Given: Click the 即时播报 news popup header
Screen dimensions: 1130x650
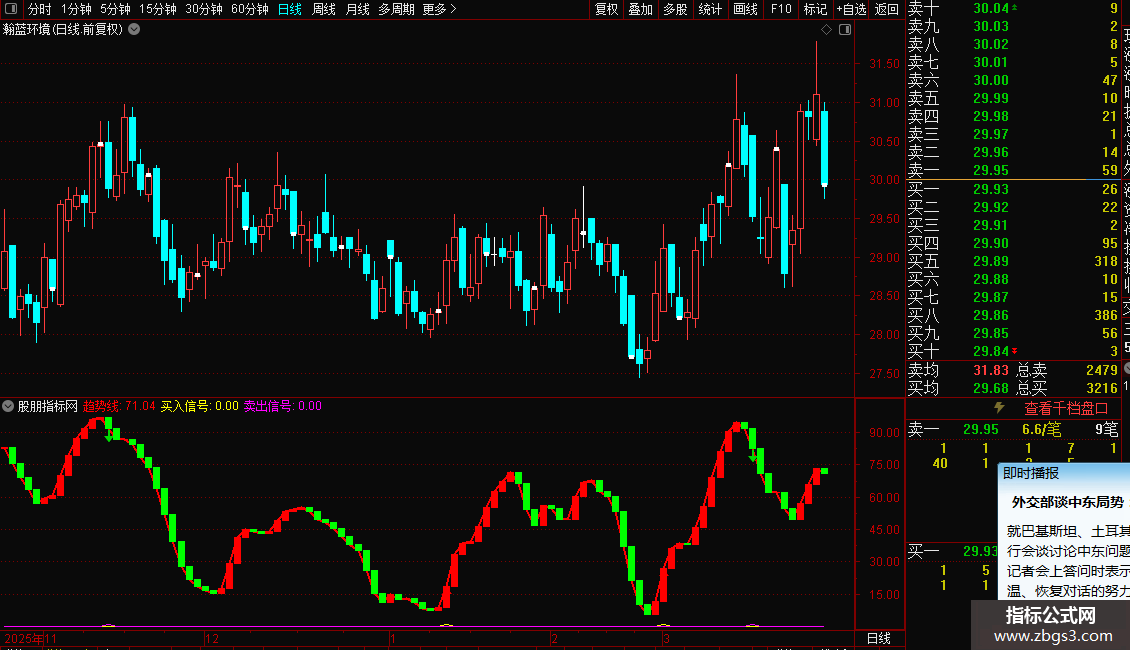Looking at the screenshot, I should 1031,473.
